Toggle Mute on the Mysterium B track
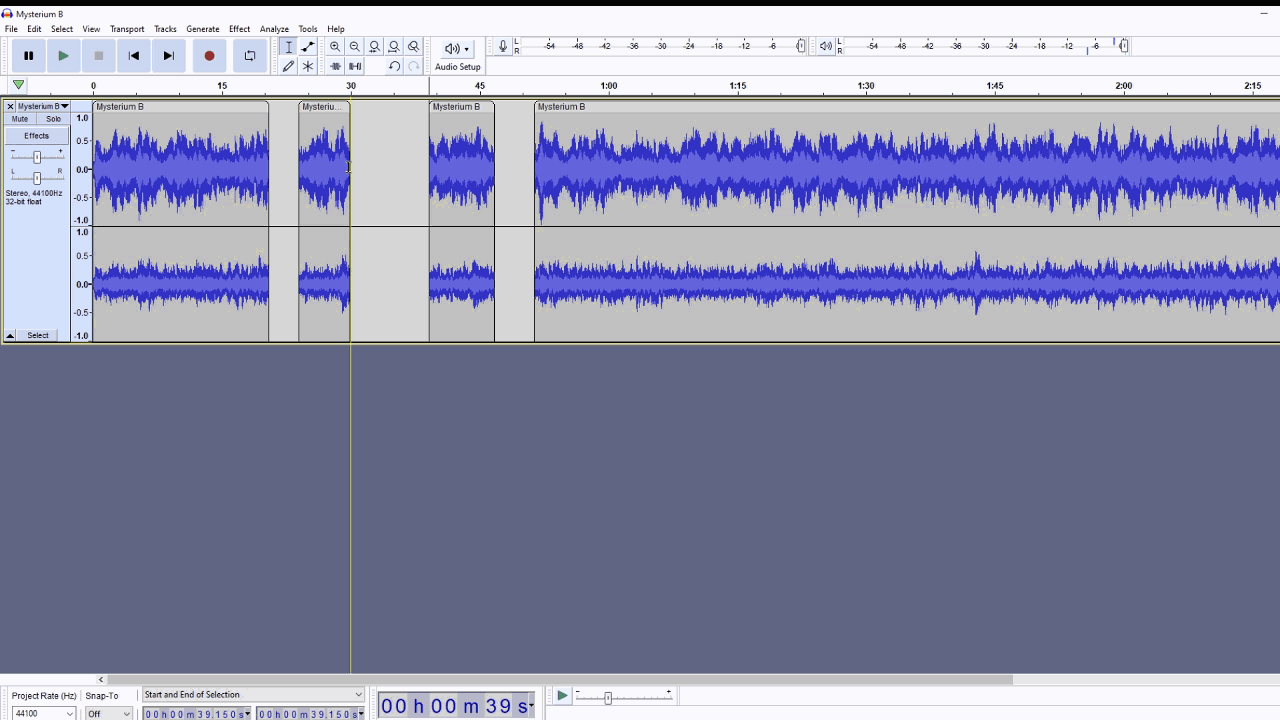Image resolution: width=1280 pixels, height=720 pixels. point(20,119)
